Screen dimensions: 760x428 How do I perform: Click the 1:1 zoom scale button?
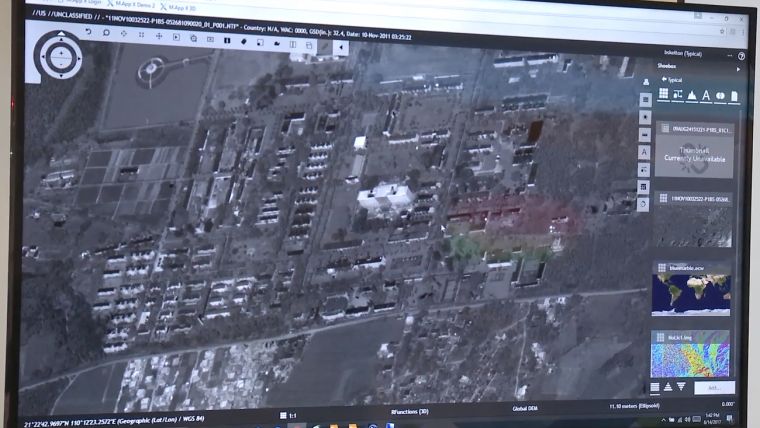click(288, 415)
